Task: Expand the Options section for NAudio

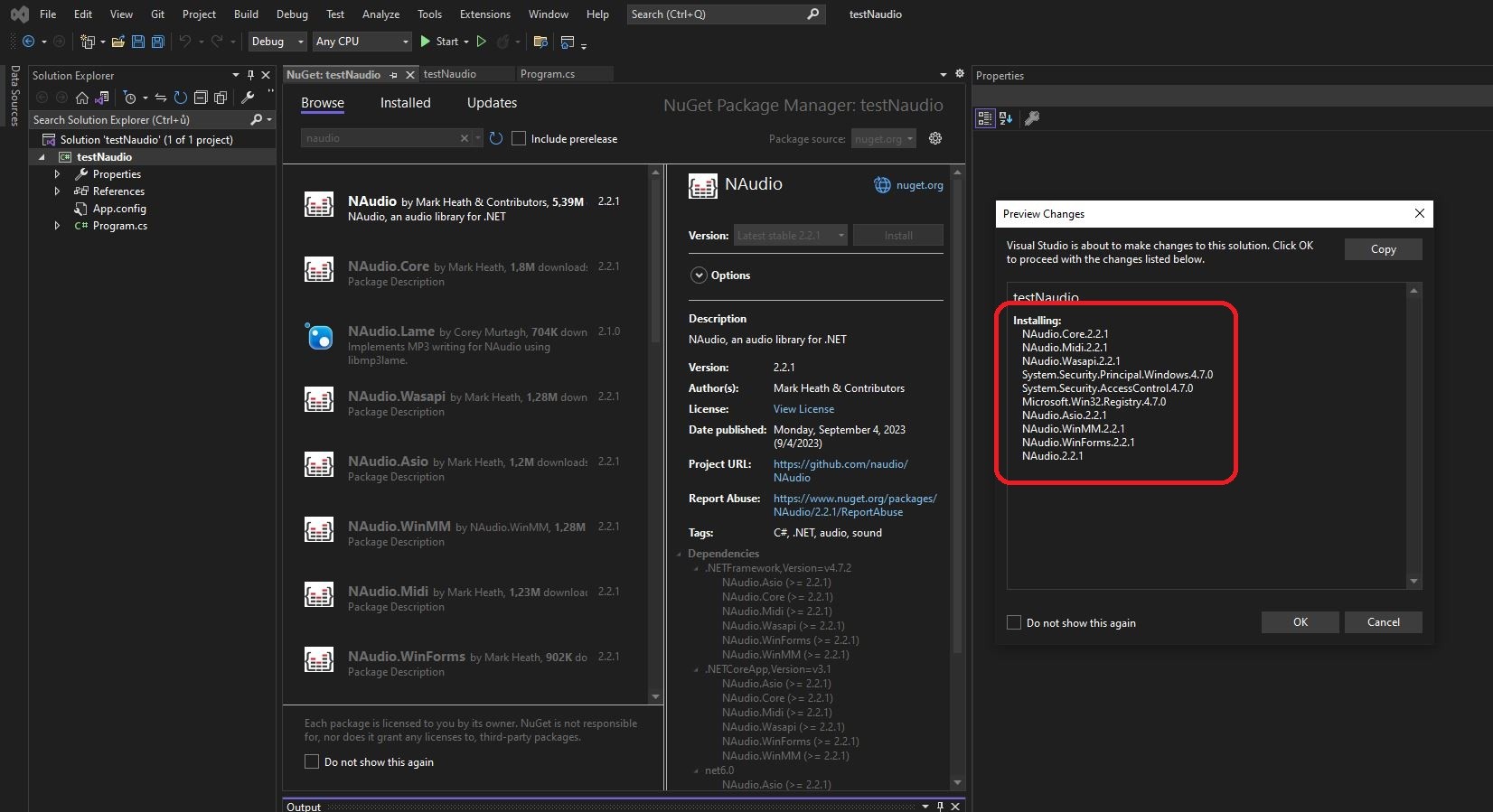Action: point(698,275)
